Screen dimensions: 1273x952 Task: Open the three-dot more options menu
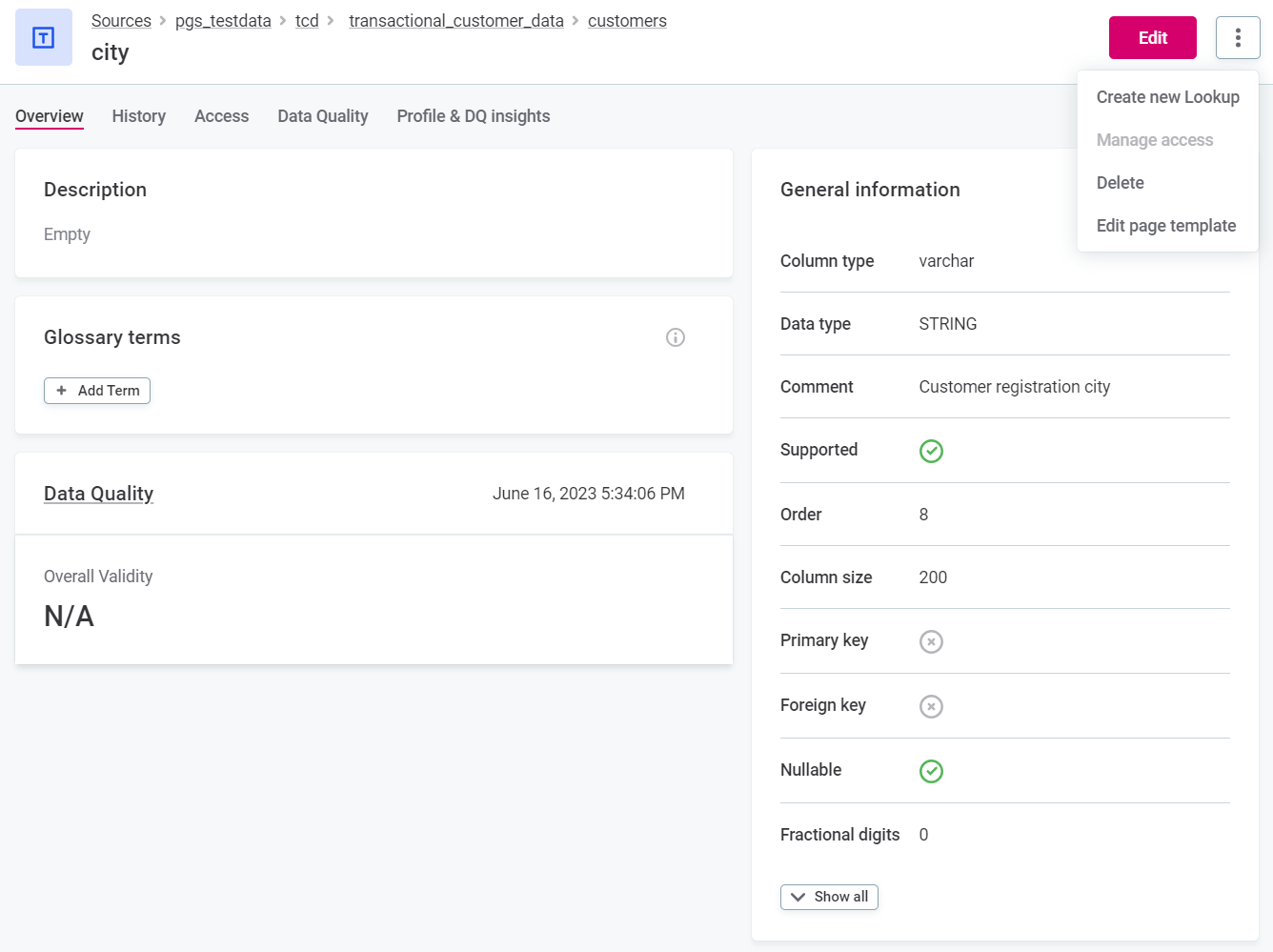1237,38
